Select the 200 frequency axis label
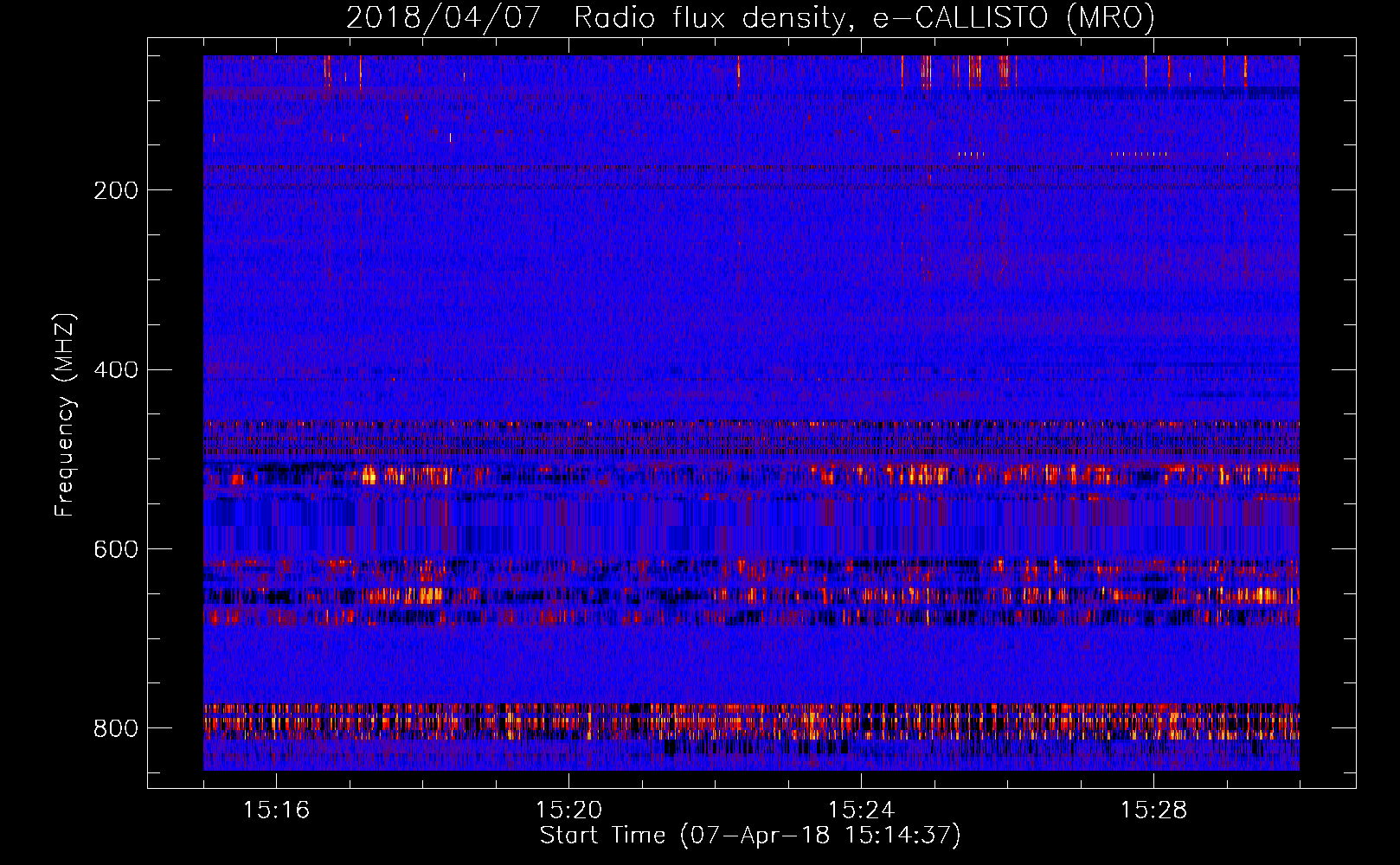This screenshot has height=865, width=1400. click(x=116, y=190)
